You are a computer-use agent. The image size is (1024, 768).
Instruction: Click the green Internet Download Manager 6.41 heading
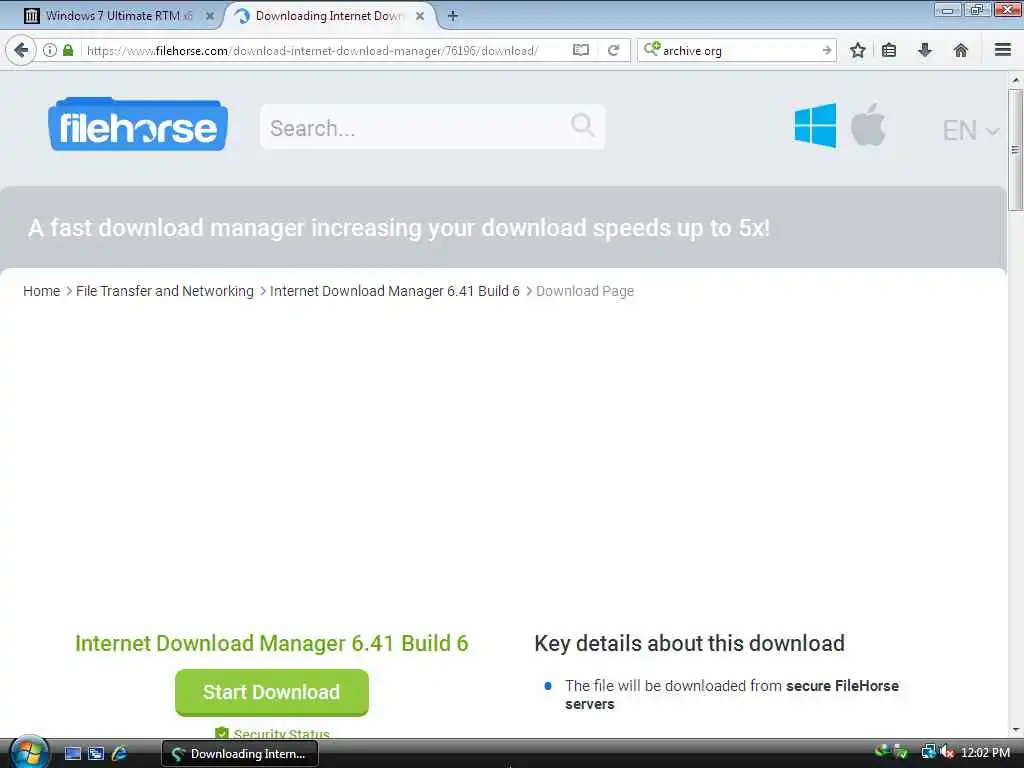pyautogui.click(x=272, y=643)
